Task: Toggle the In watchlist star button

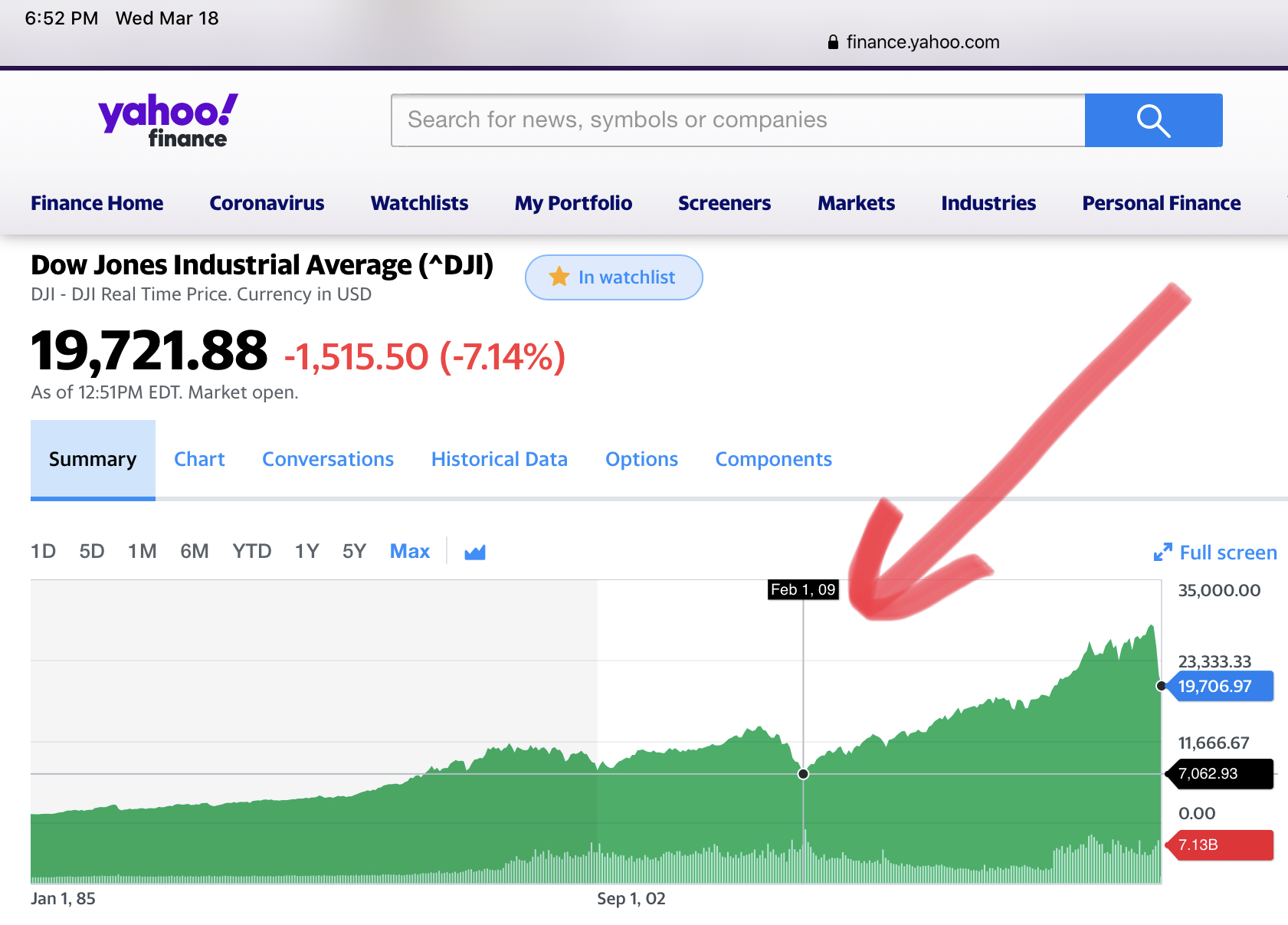Action: coord(613,277)
